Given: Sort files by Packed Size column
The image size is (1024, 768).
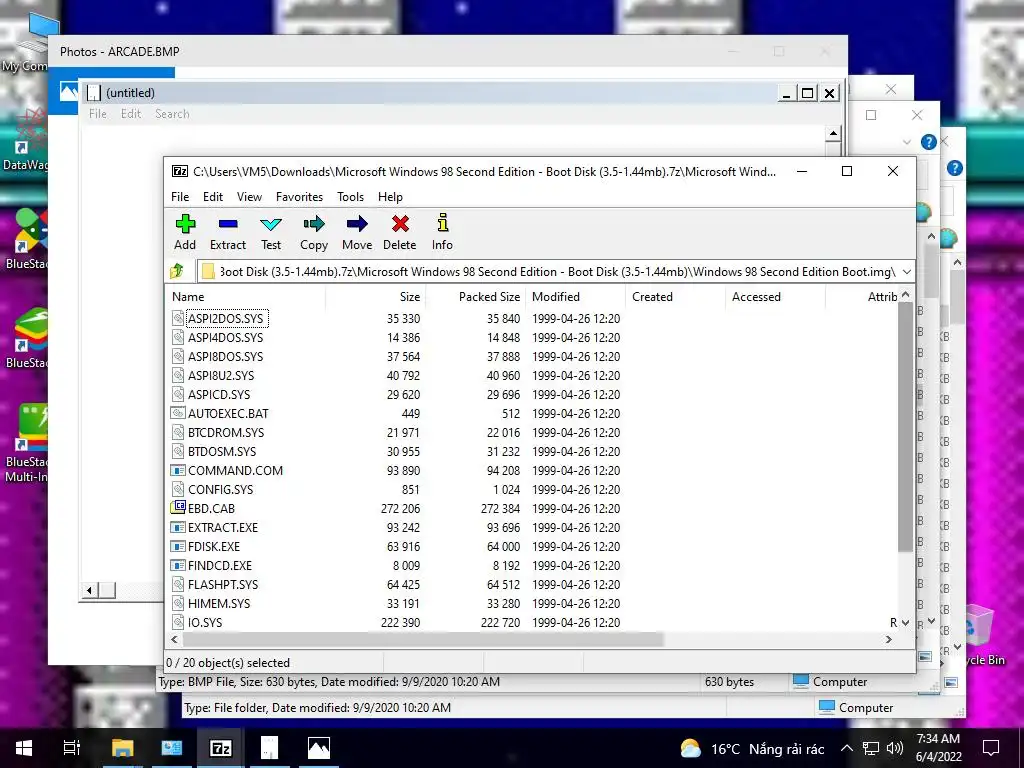Looking at the screenshot, I should pyautogui.click(x=475, y=296).
